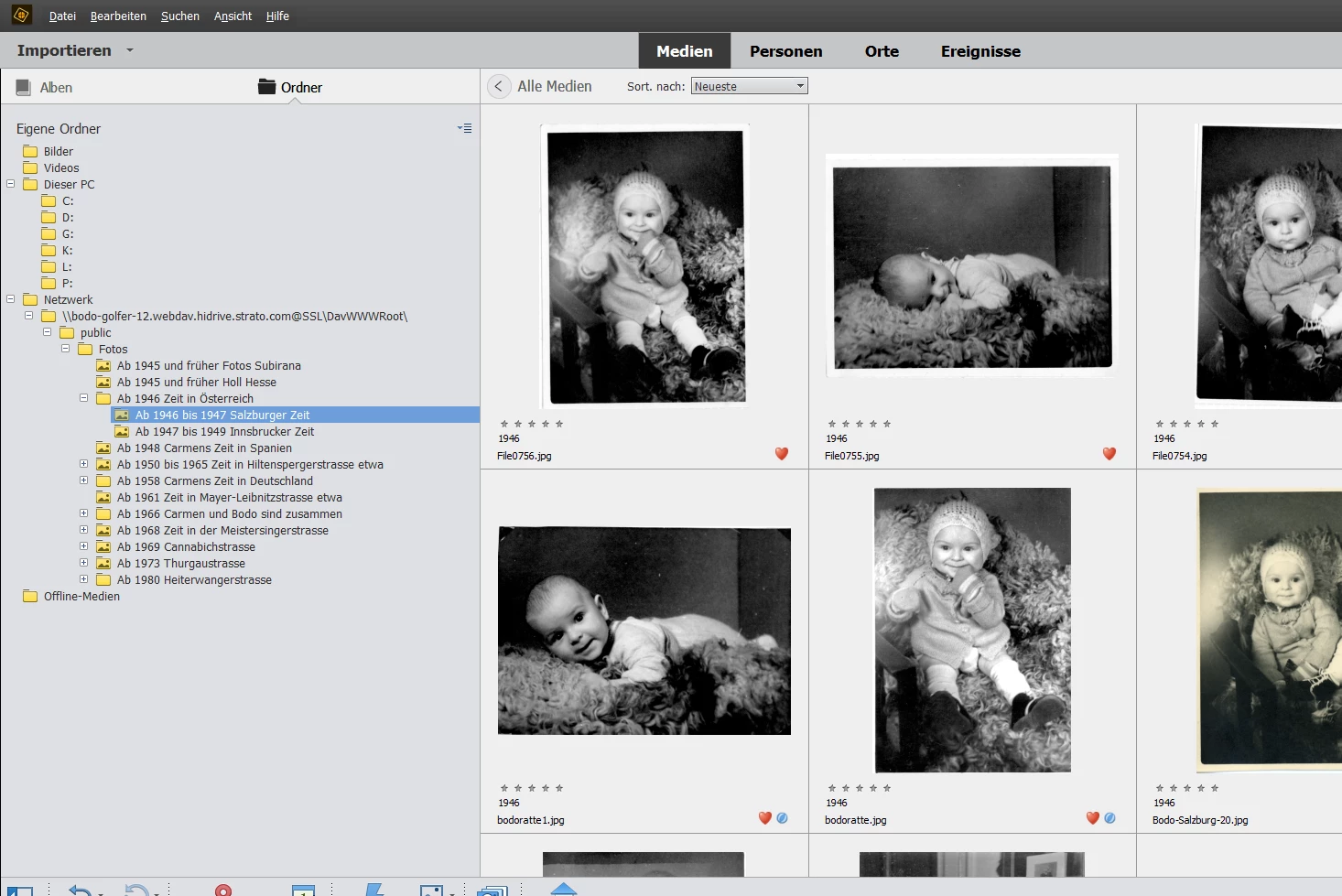Expand Ab 1980 Heiterwangerstrasse node
The height and width of the screenshot is (896, 1342).
pos(83,579)
